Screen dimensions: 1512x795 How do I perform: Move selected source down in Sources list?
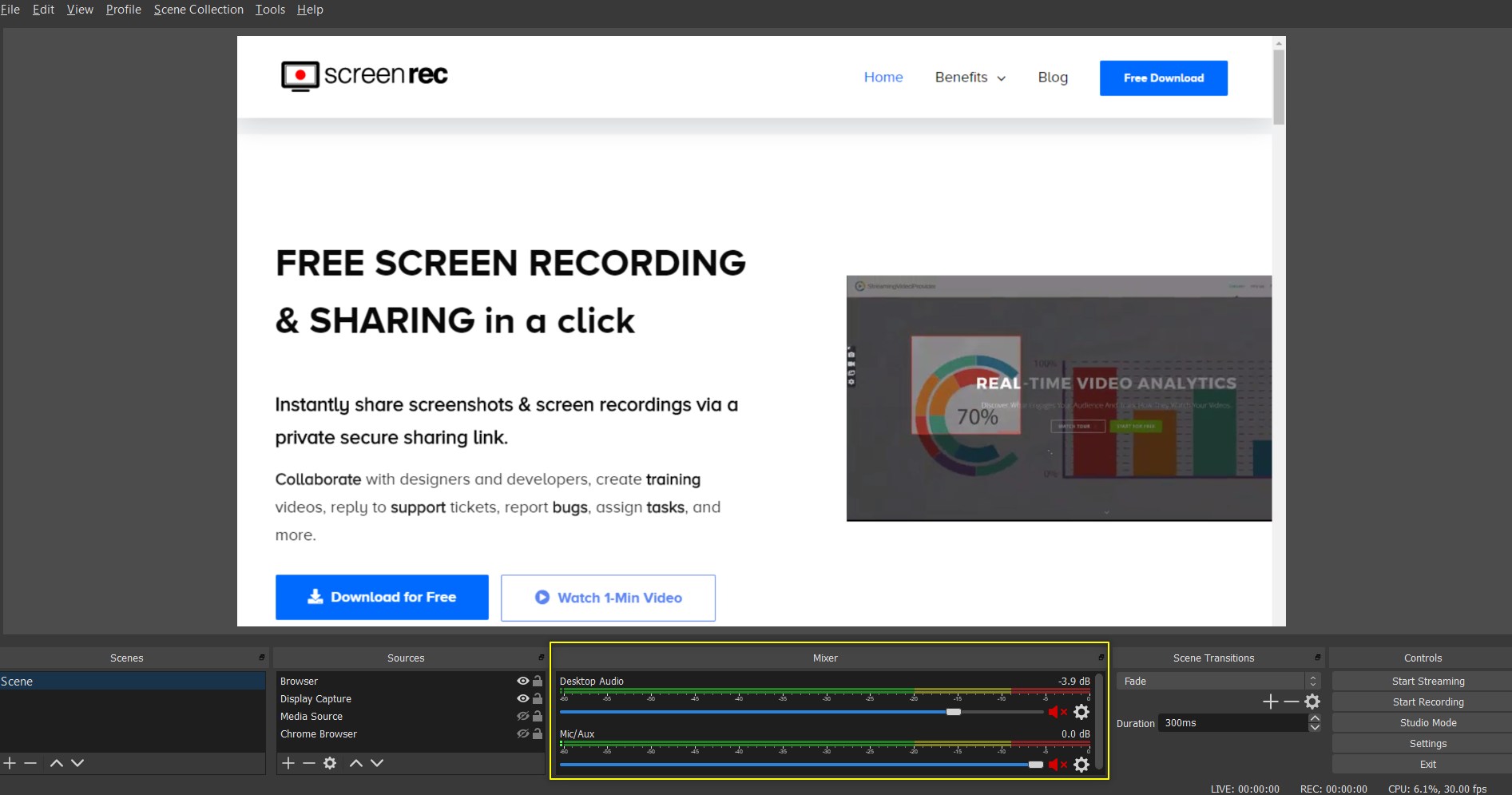point(377,763)
